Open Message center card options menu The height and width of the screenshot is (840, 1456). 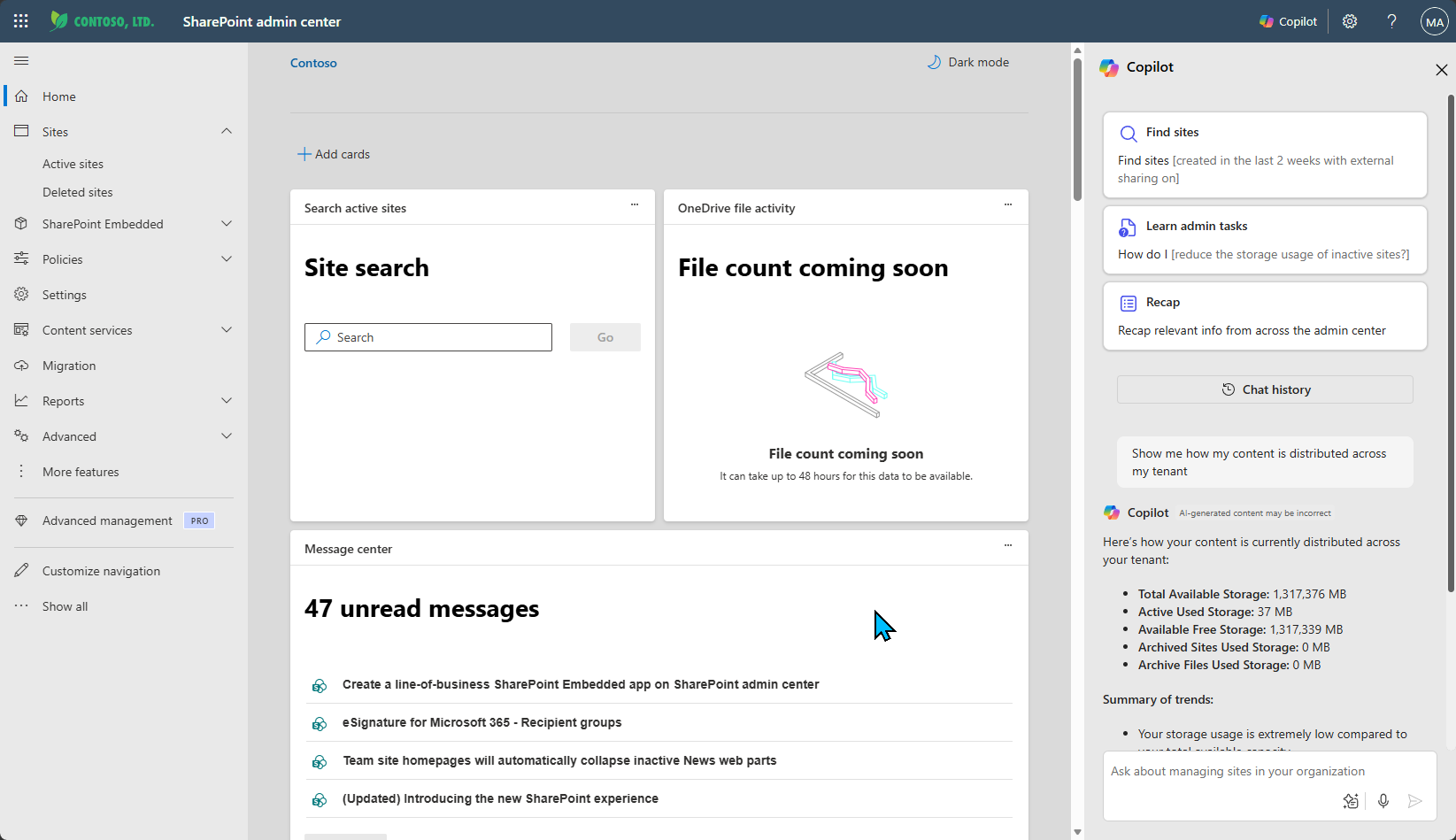tap(1008, 545)
